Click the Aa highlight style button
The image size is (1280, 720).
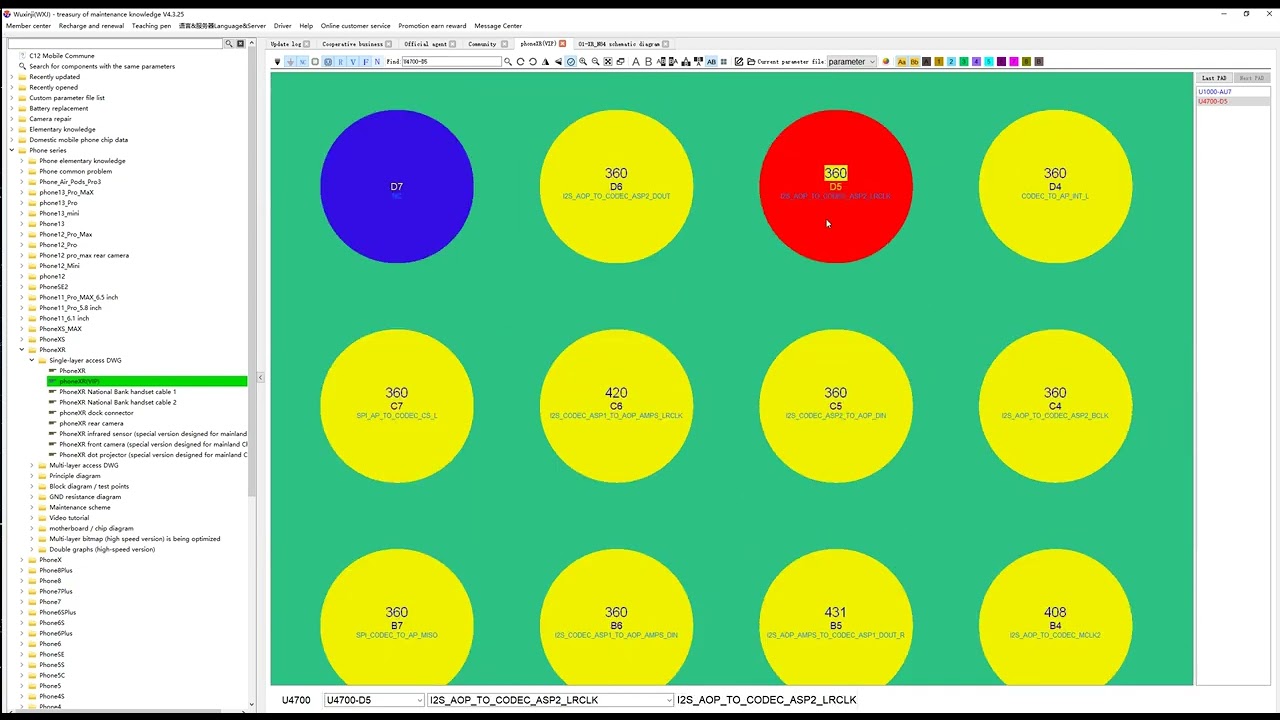point(902,61)
